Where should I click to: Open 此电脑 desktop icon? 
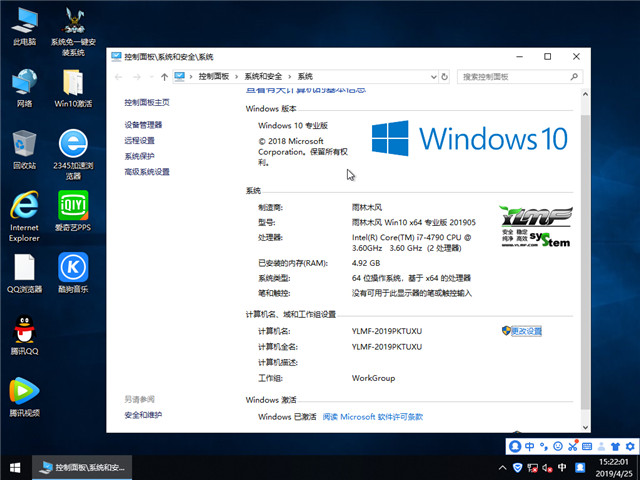pos(24,27)
